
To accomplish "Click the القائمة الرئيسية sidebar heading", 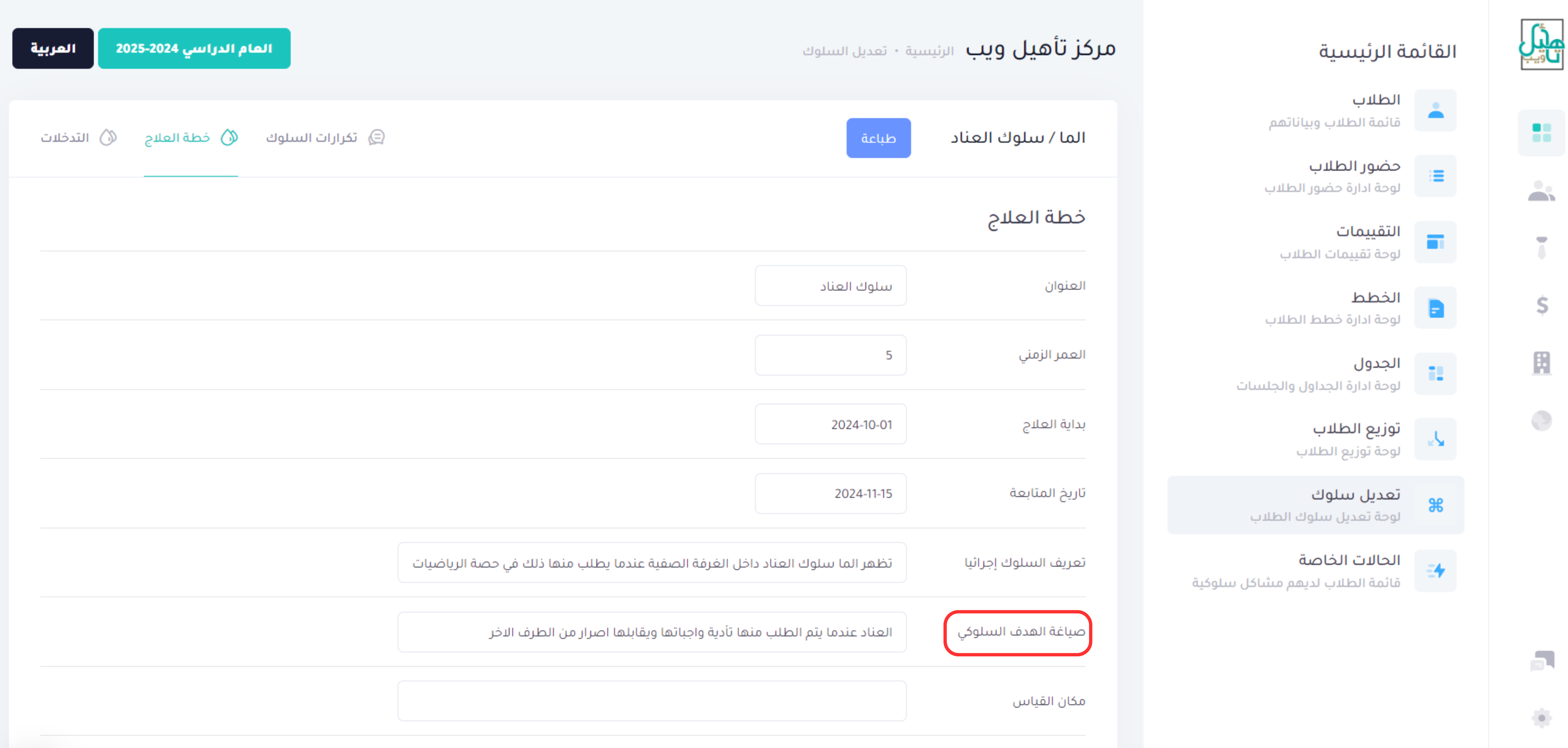I will click(x=1387, y=51).
